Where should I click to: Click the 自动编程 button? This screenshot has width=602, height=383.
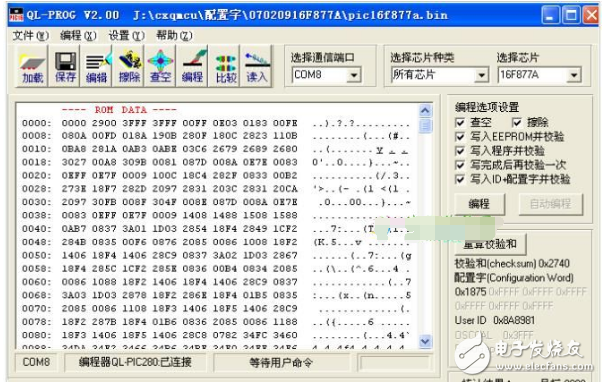[x=551, y=204]
